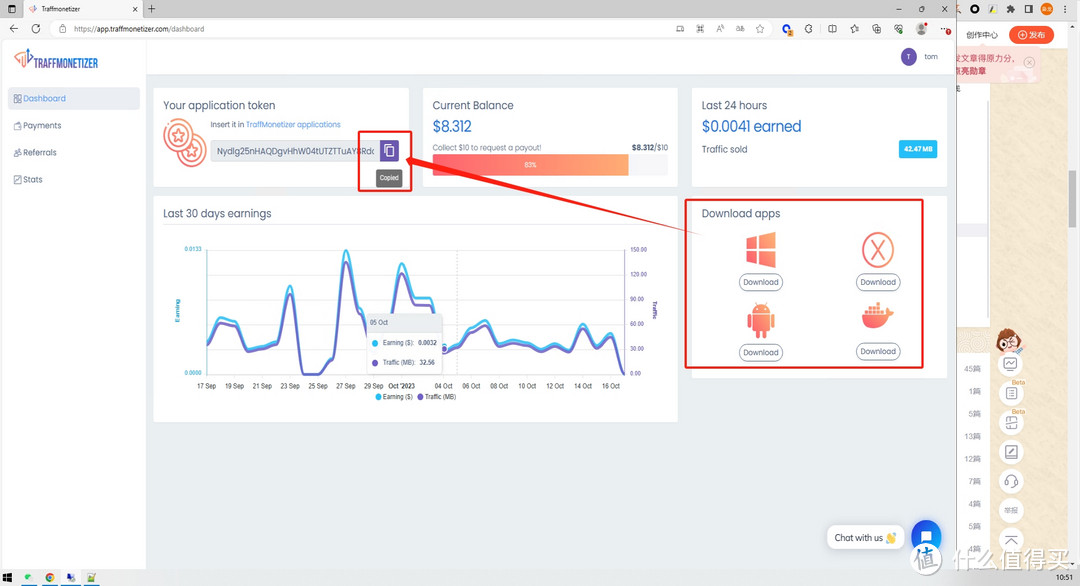Click the macOS X logo icon
This screenshot has width=1080, height=586.
point(877,250)
